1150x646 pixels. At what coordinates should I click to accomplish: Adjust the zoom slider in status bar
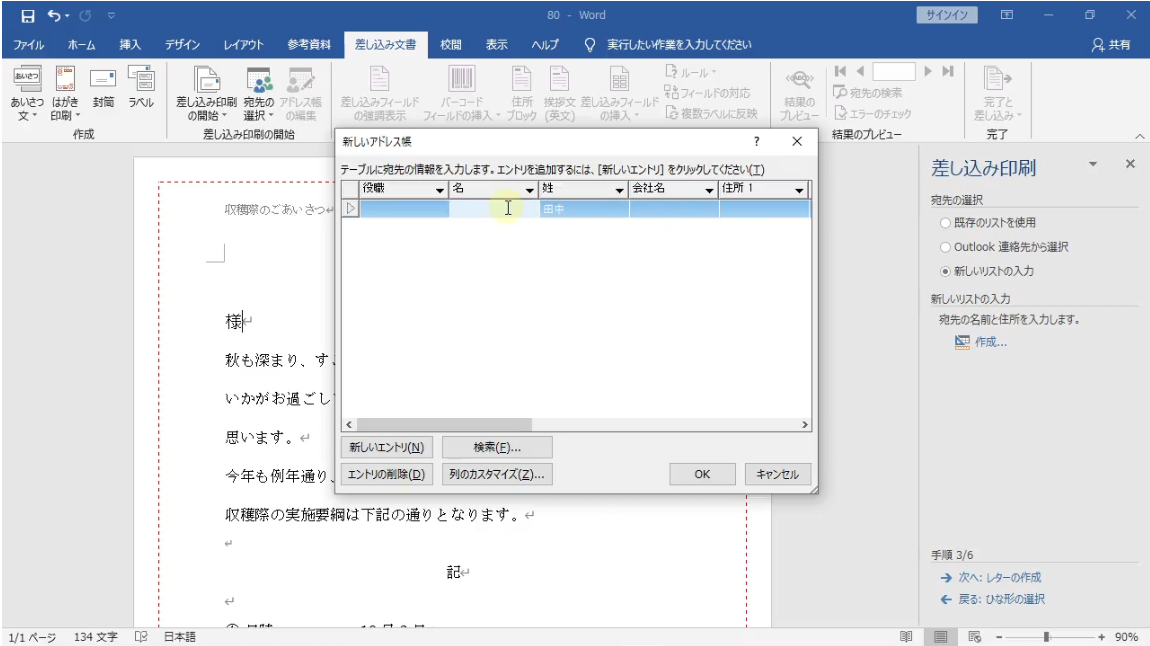pyautogui.click(x=1047, y=637)
